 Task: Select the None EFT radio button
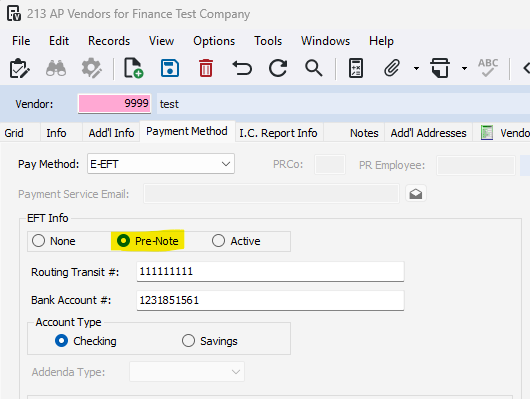coord(38,241)
